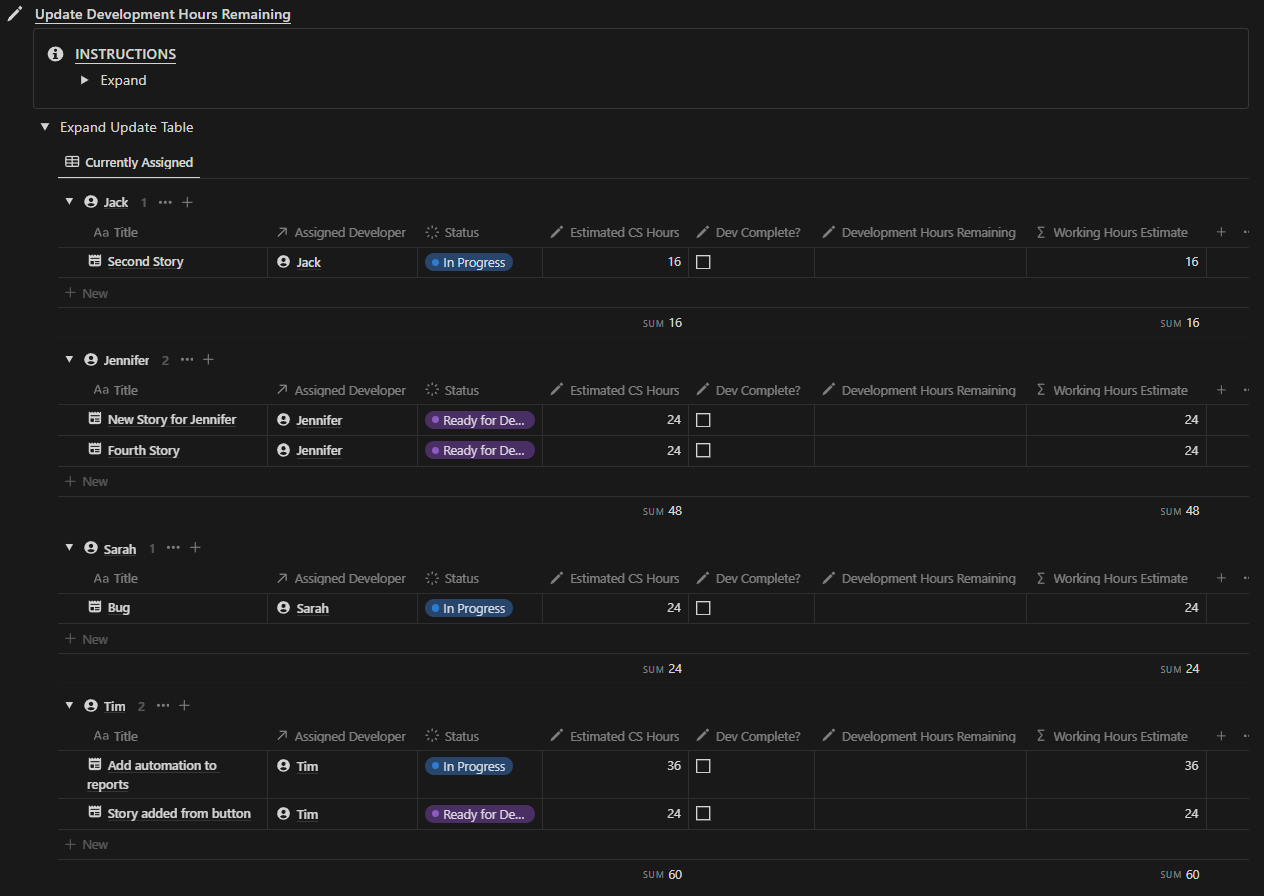This screenshot has width=1264, height=896.
Task: Add item to Tim group via plus icon
Action: (184, 706)
